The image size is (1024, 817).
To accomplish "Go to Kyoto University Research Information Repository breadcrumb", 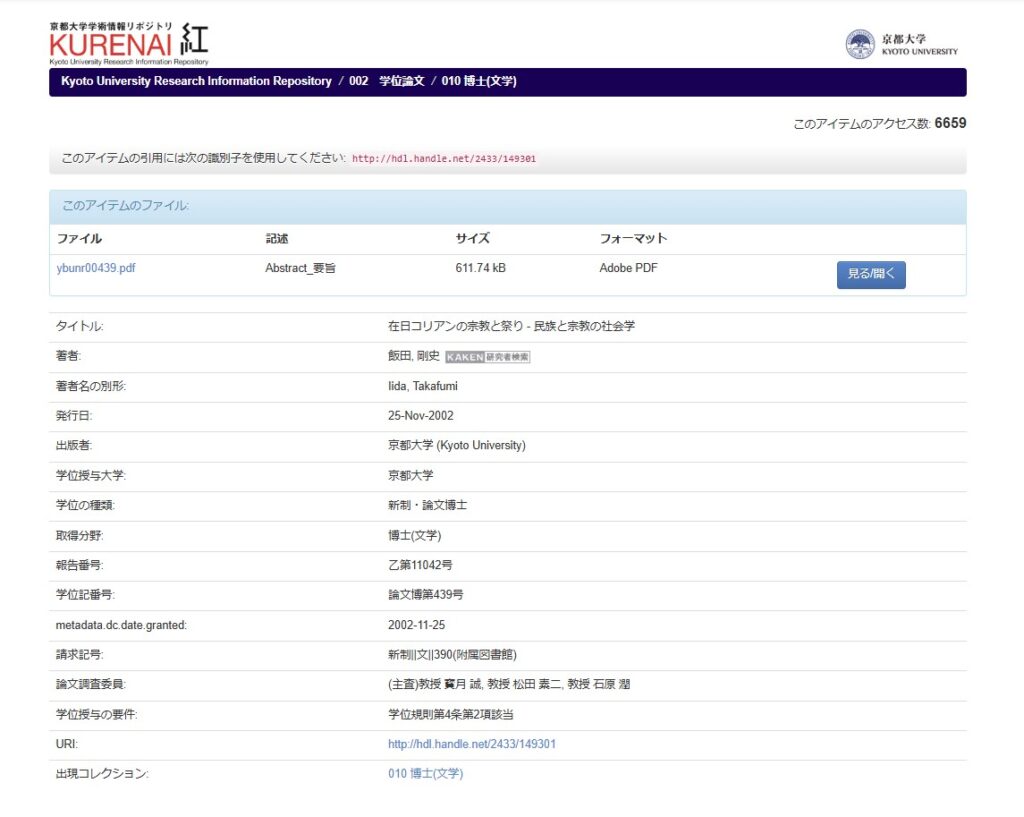I will click(196, 82).
